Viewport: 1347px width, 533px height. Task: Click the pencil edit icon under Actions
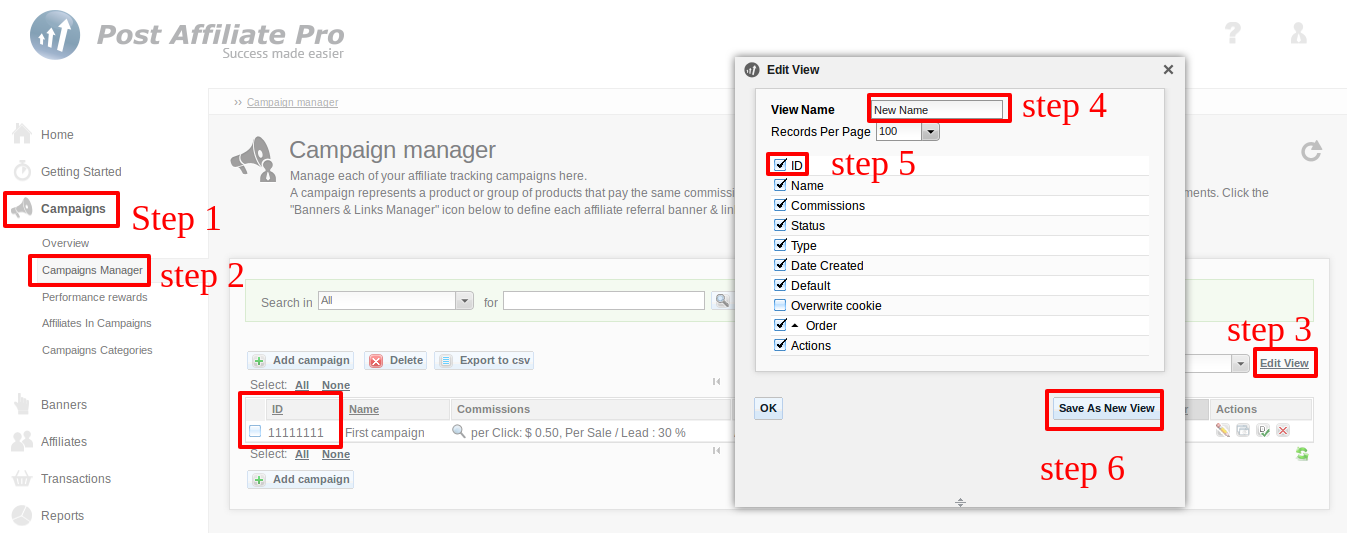(x=1222, y=431)
